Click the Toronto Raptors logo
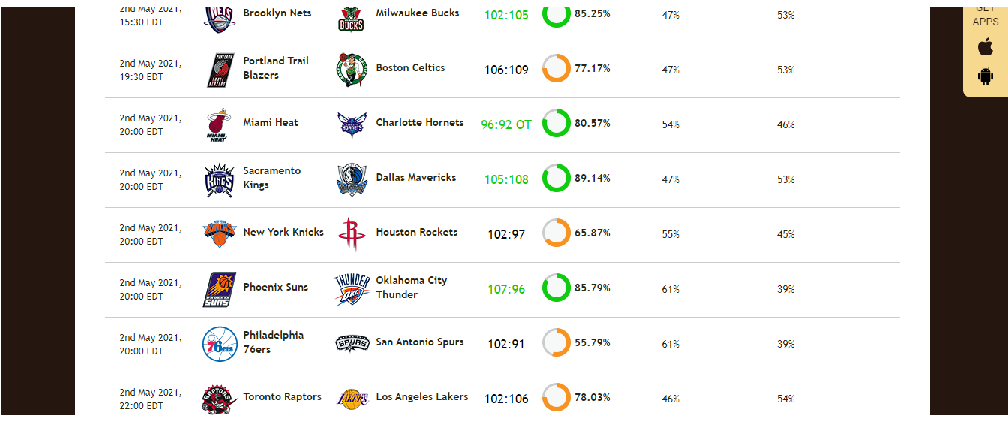 coord(216,399)
